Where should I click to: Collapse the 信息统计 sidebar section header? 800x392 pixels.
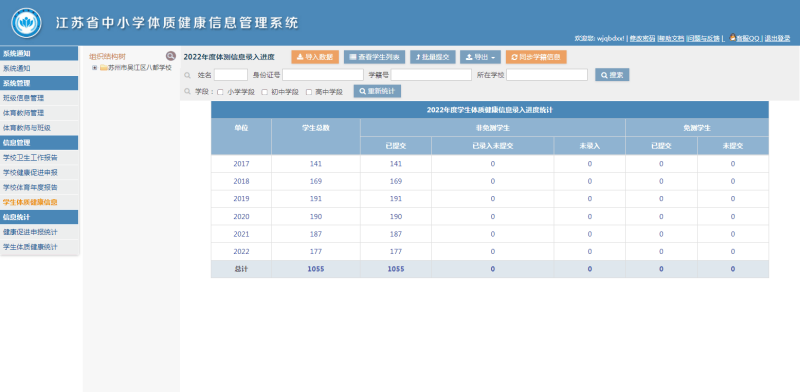pos(39,217)
